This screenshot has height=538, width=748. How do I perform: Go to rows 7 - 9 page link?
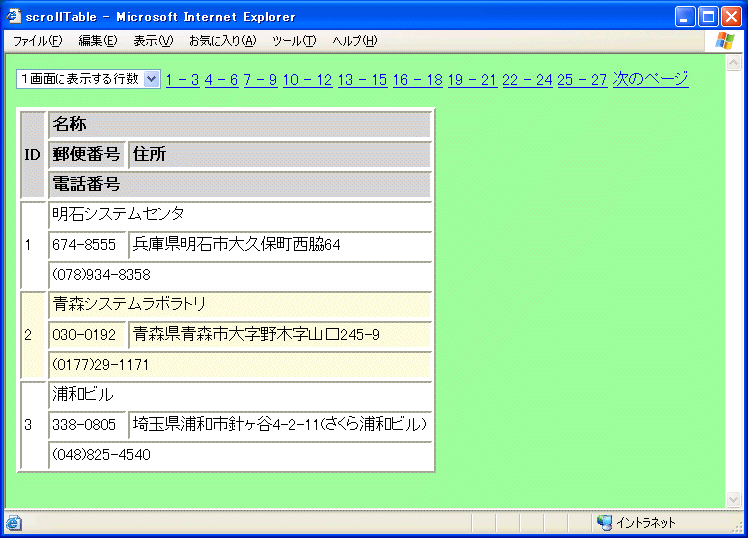pyautogui.click(x=260, y=80)
